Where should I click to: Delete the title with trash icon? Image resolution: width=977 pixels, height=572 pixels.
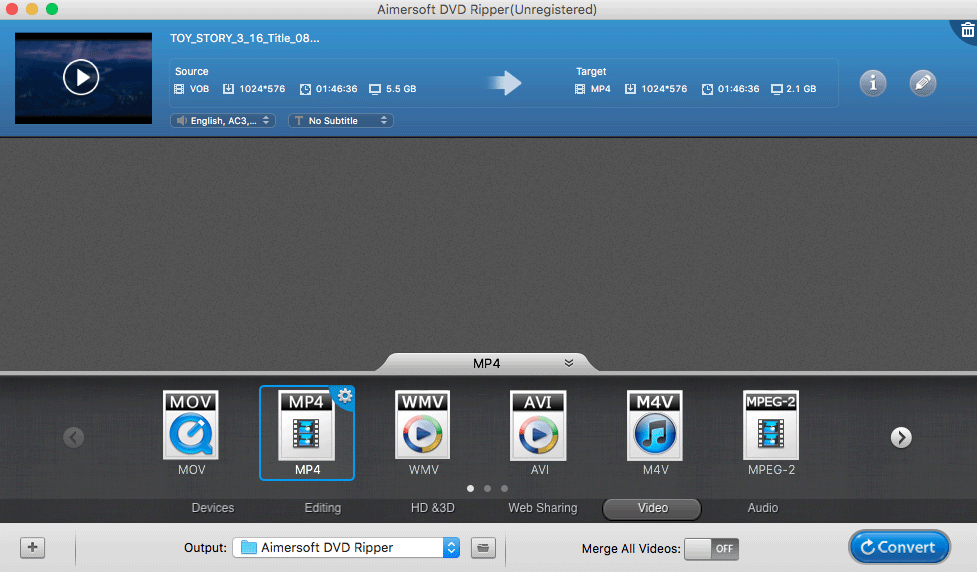pos(967,29)
